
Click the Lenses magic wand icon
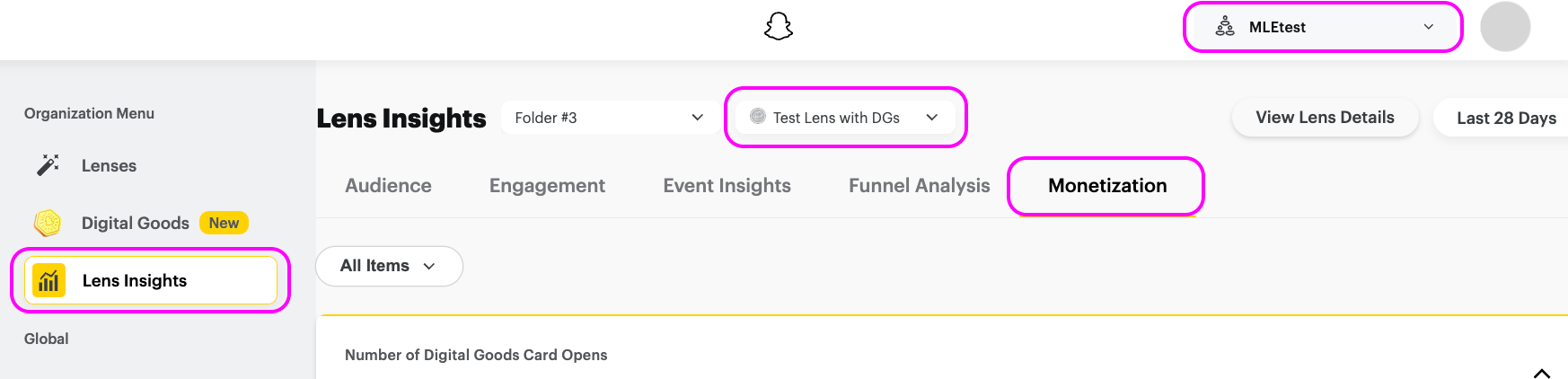coord(48,165)
